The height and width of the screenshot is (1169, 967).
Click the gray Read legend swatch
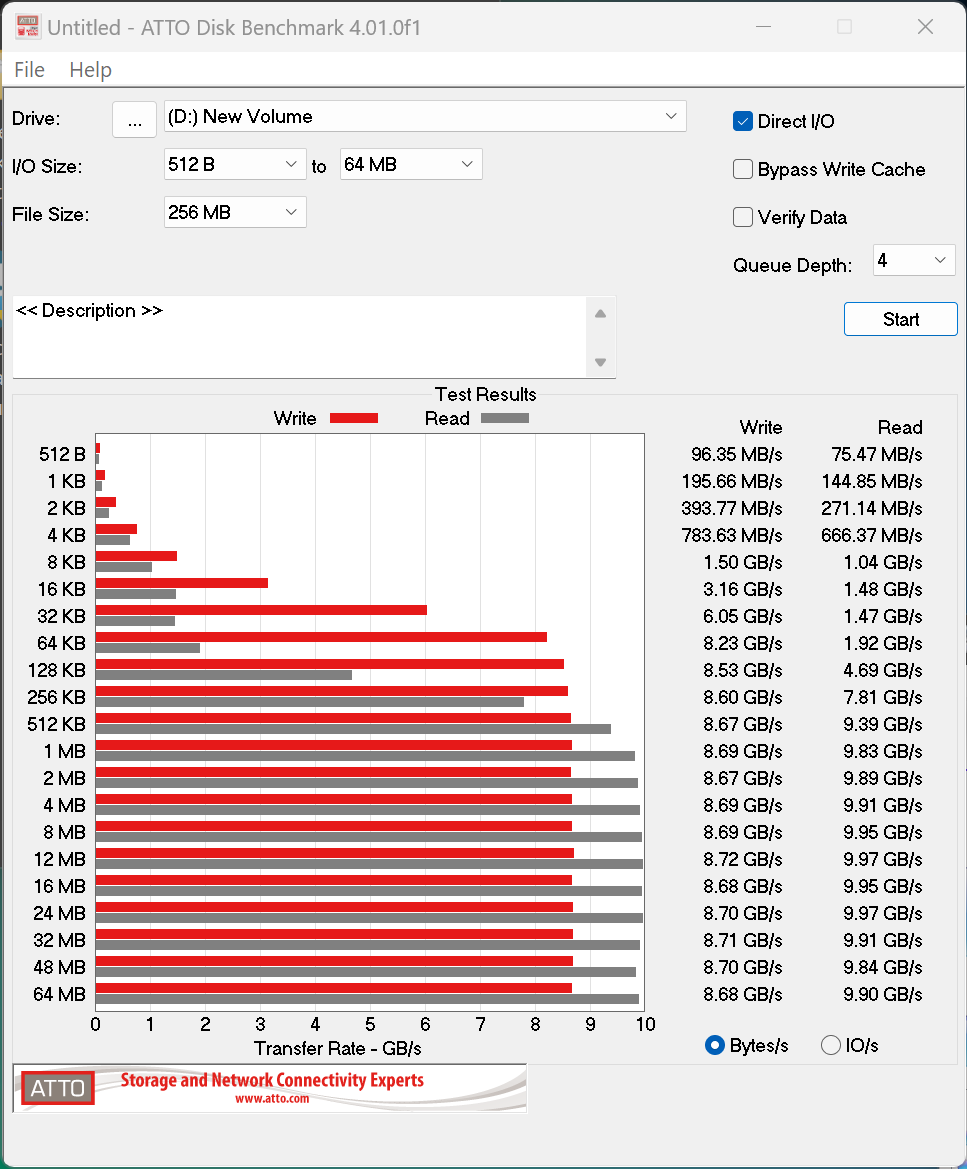pyautogui.click(x=504, y=418)
